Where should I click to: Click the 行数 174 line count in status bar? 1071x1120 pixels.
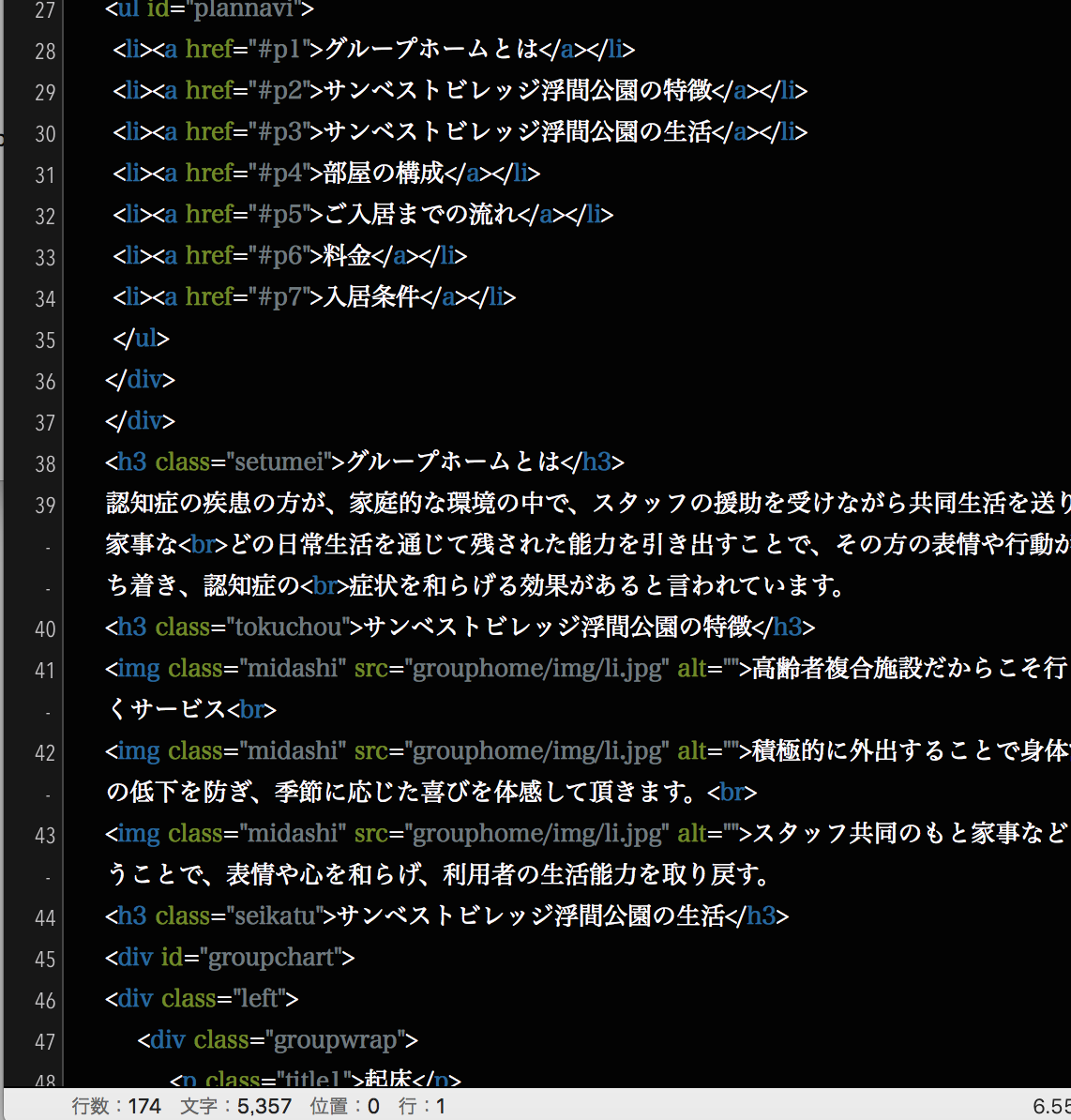(x=116, y=1106)
